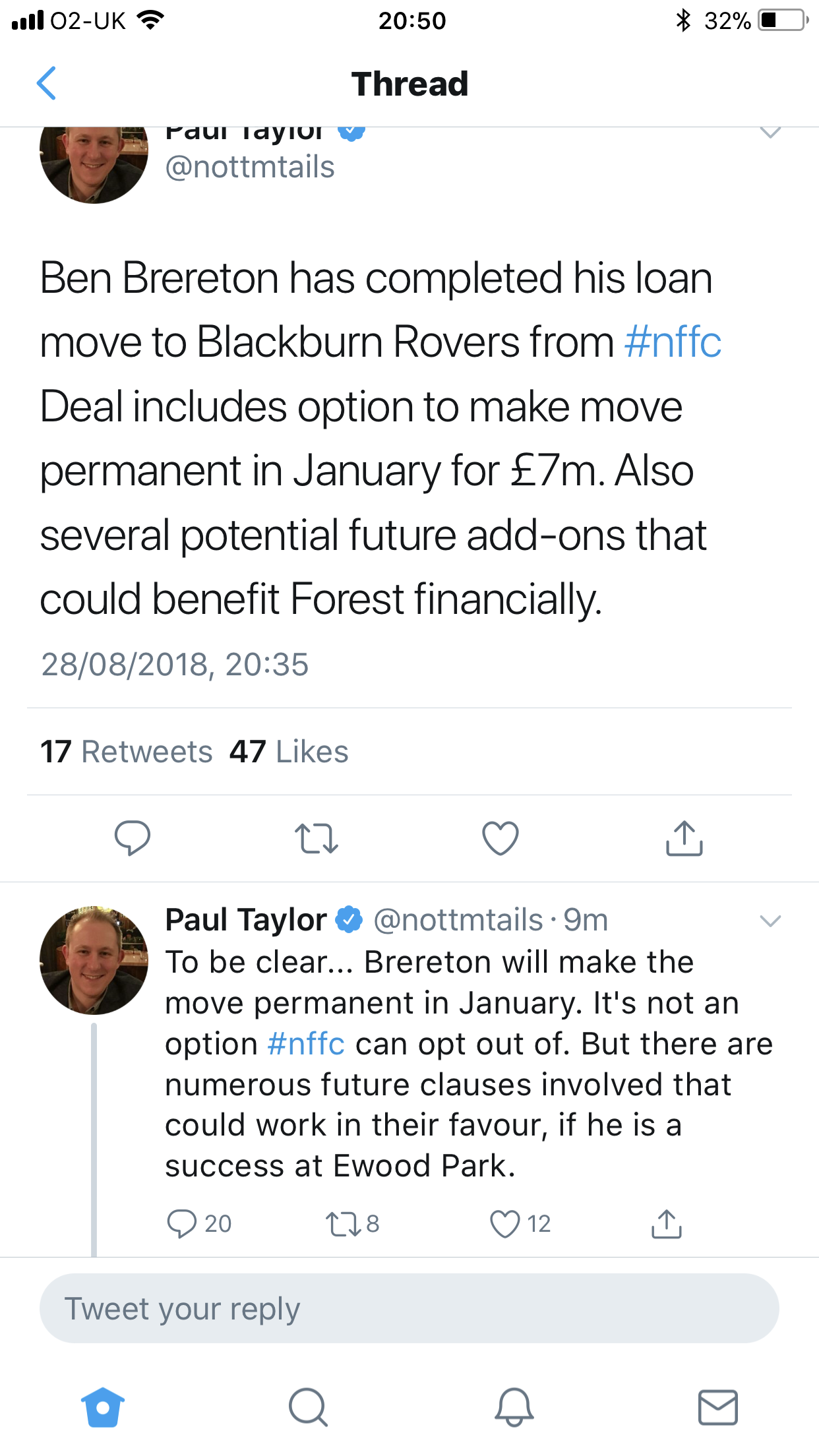This screenshot has width=819, height=1456.
Task: Tap the back arrow in Thread header
Action: coord(46,84)
